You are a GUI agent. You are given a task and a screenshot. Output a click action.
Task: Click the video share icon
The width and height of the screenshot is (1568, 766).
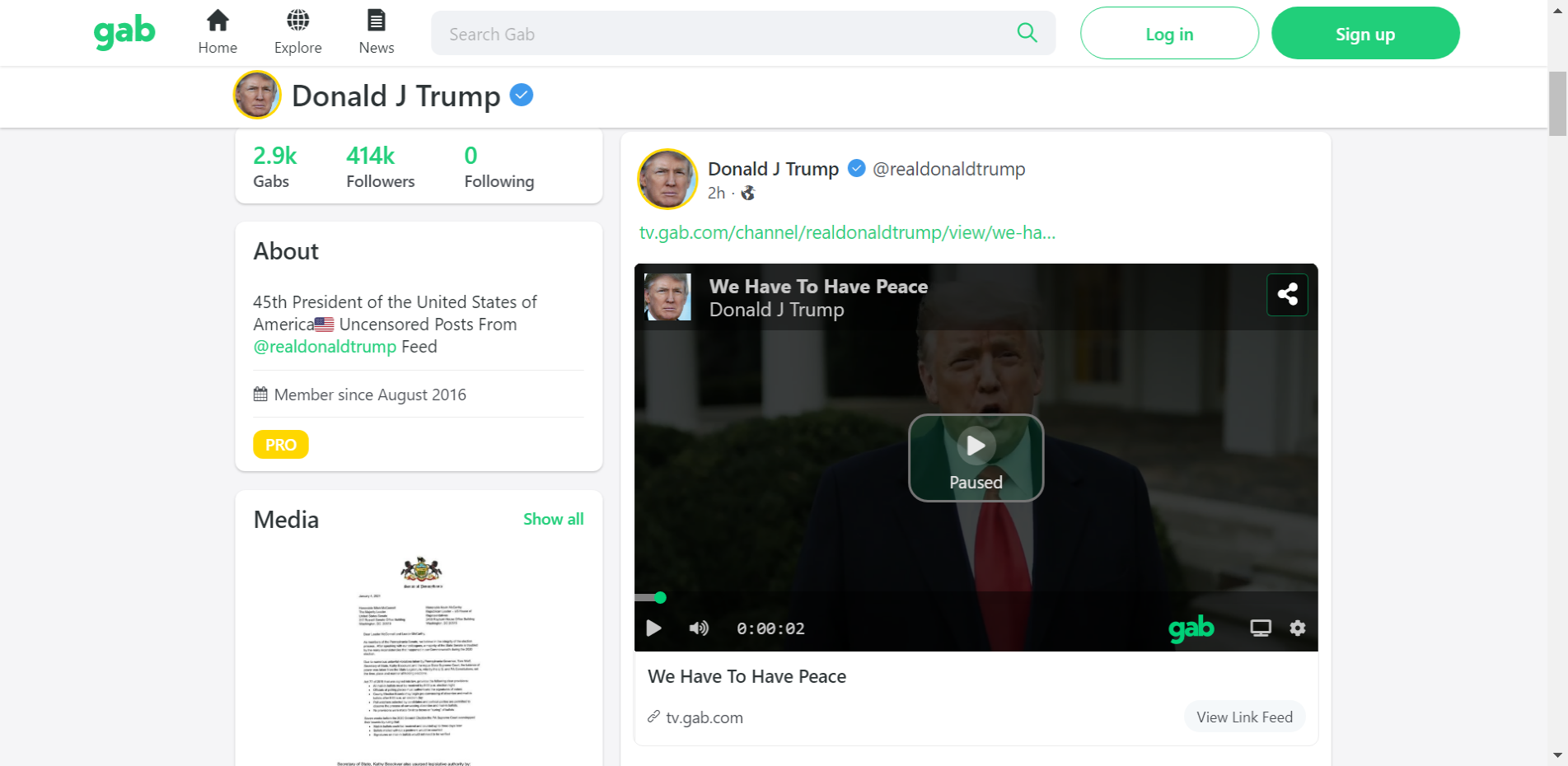(x=1287, y=295)
